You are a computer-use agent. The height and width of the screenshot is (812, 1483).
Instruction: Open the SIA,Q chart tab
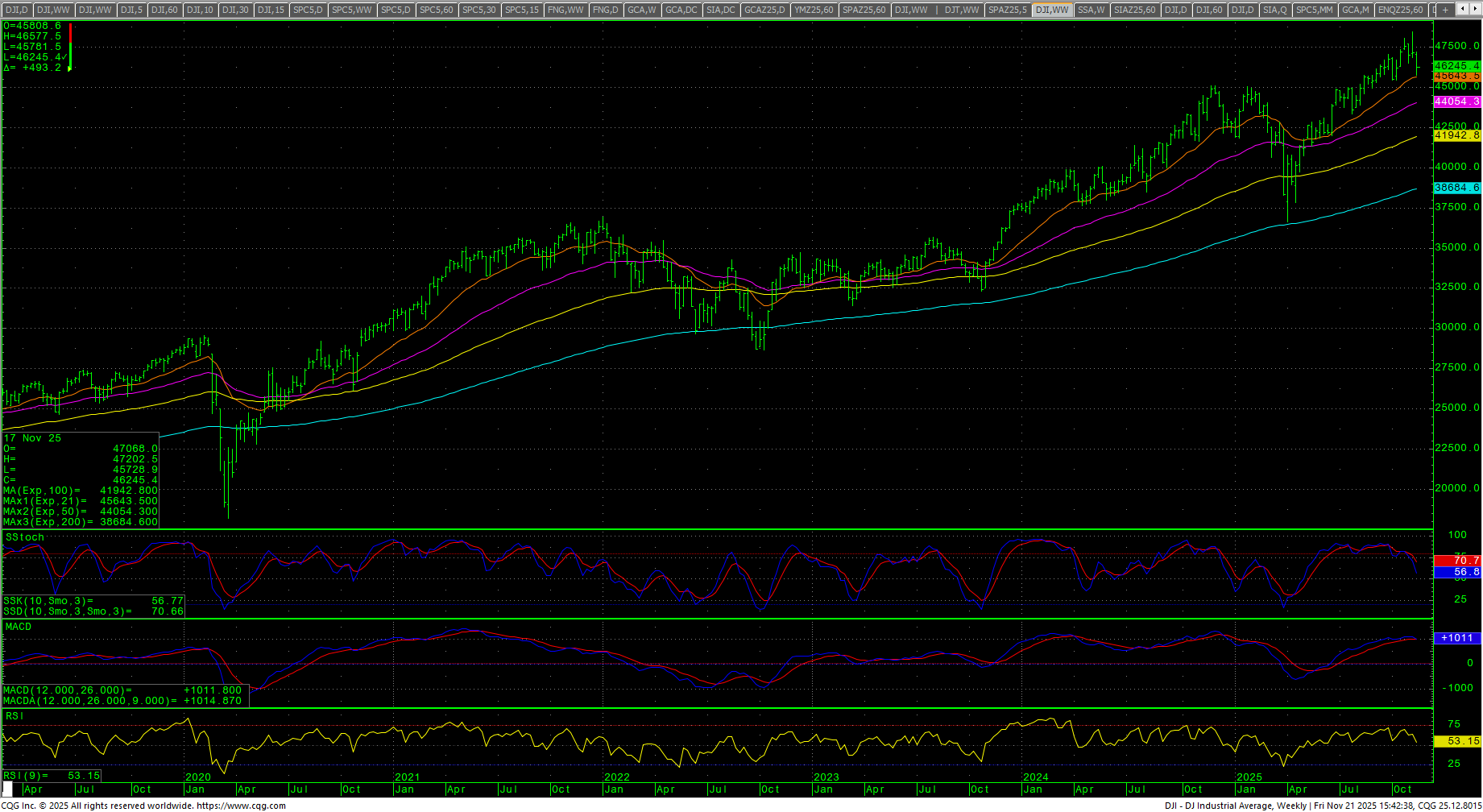pos(1274,10)
